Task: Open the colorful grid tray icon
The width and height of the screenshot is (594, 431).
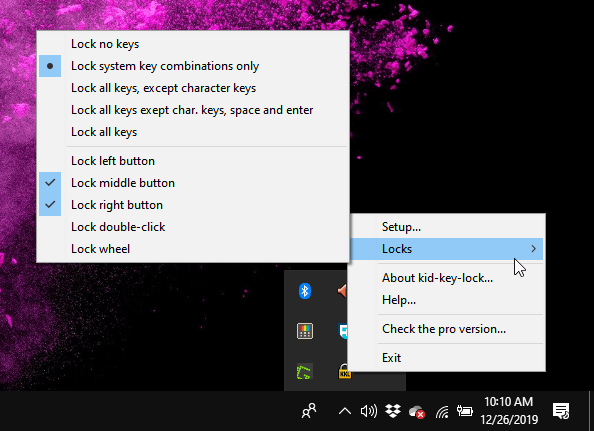Action: (305, 331)
